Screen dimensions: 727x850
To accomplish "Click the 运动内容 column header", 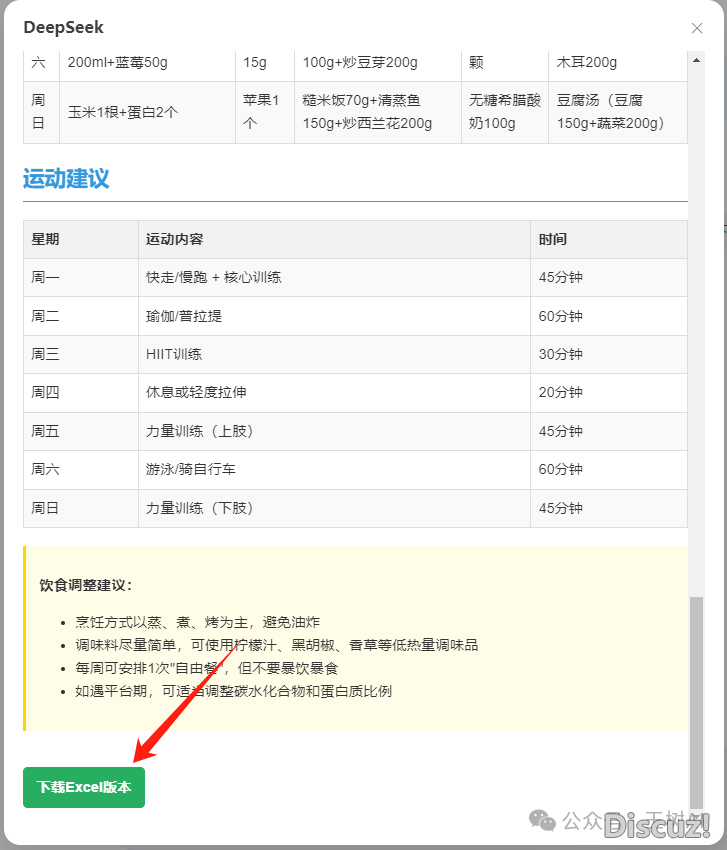I will point(334,239).
